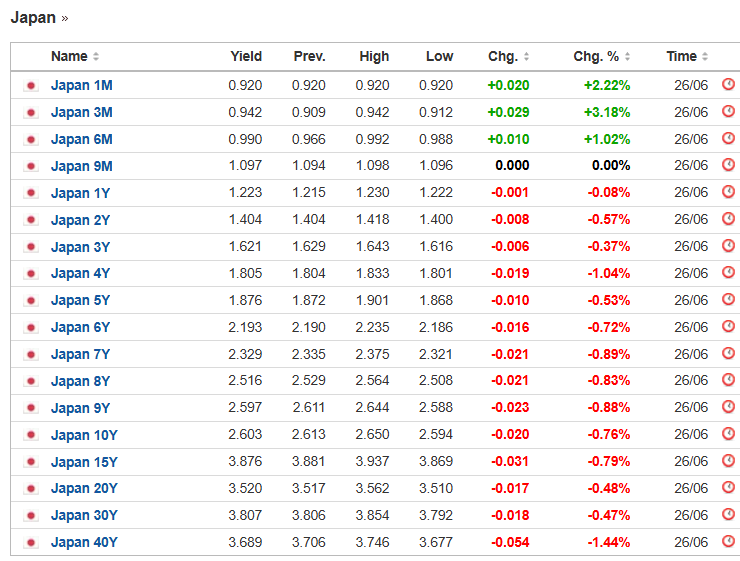Screen dimensions: 740x561
Task: Select the 3.517 previous value for Japan 20Y
Action: (x=309, y=488)
